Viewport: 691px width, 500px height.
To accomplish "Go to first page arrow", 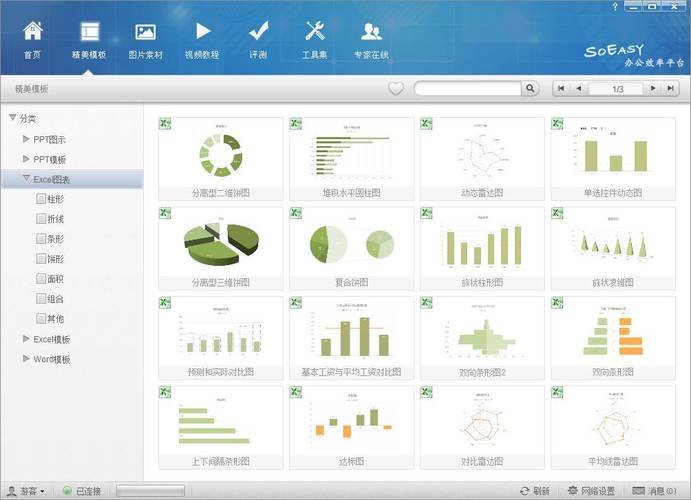I will 561,89.
